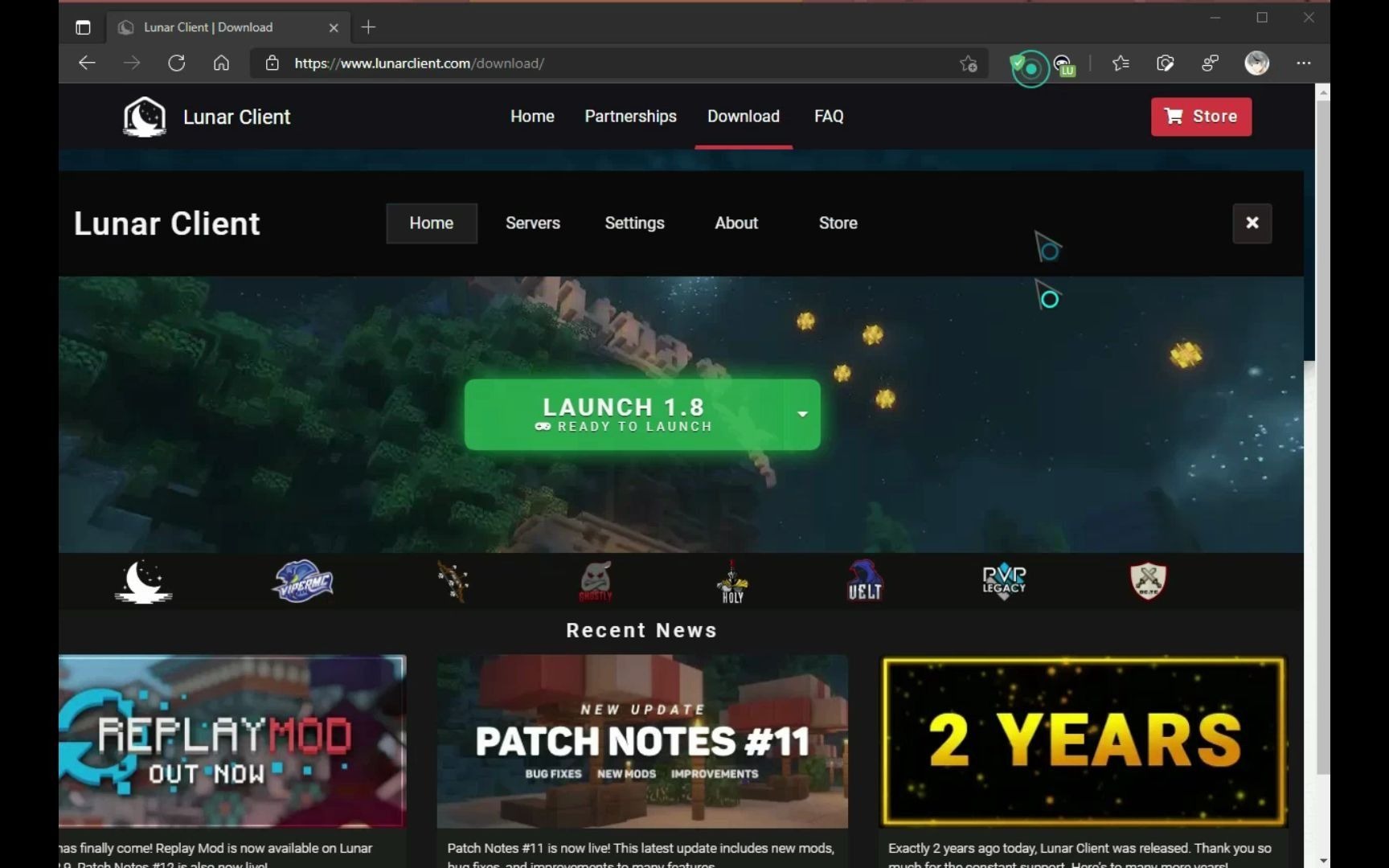Select the ViperMC server icon
This screenshot has height=868, width=1389.
[x=303, y=581]
